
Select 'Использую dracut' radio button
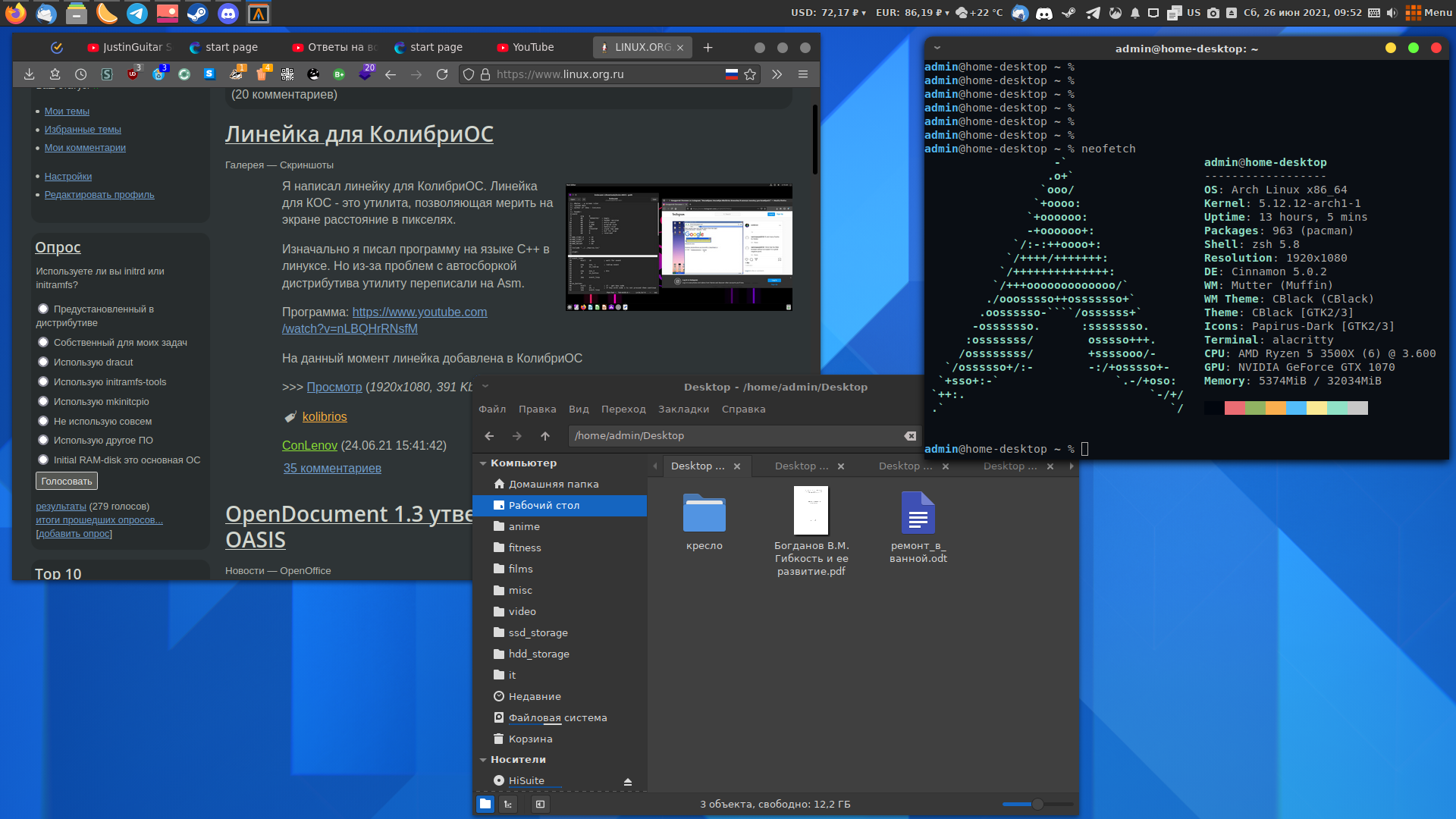43,362
